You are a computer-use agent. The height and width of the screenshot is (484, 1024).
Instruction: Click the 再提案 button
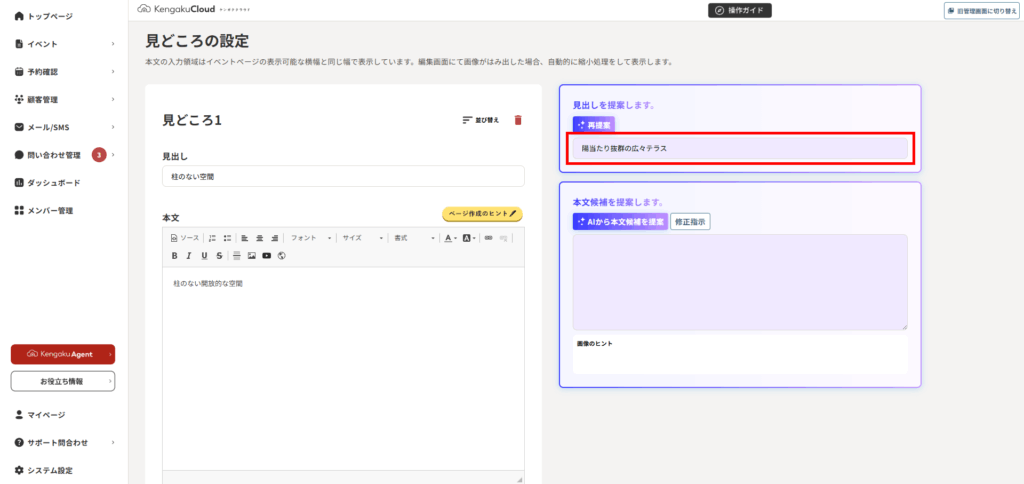pyautogui.click(x=594, y=124)
